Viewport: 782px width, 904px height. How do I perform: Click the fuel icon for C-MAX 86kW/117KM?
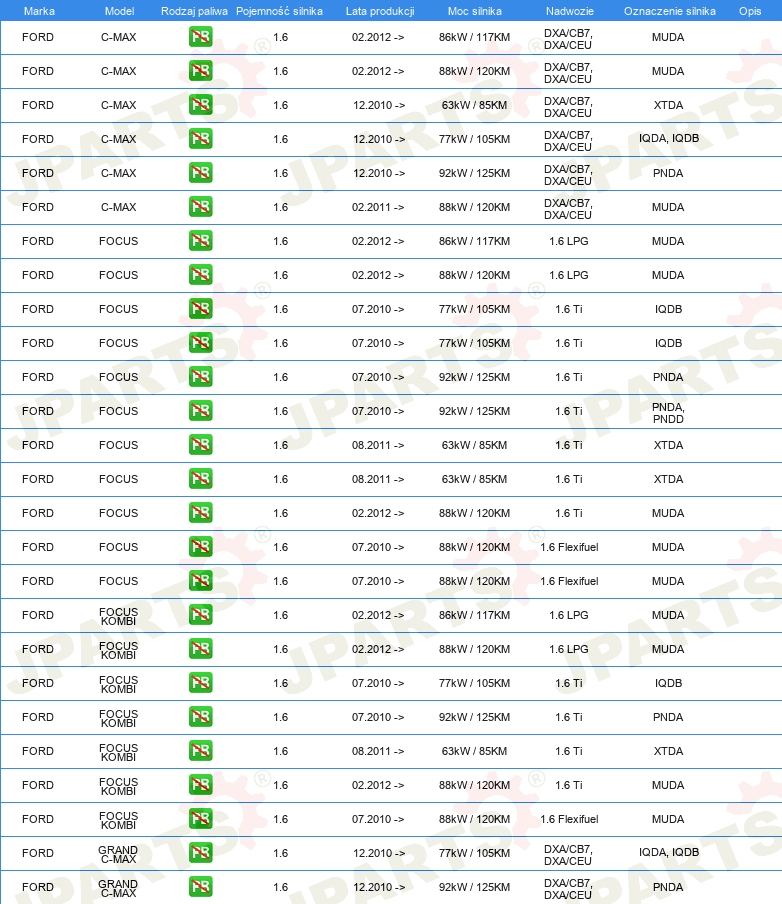(201, 37)
